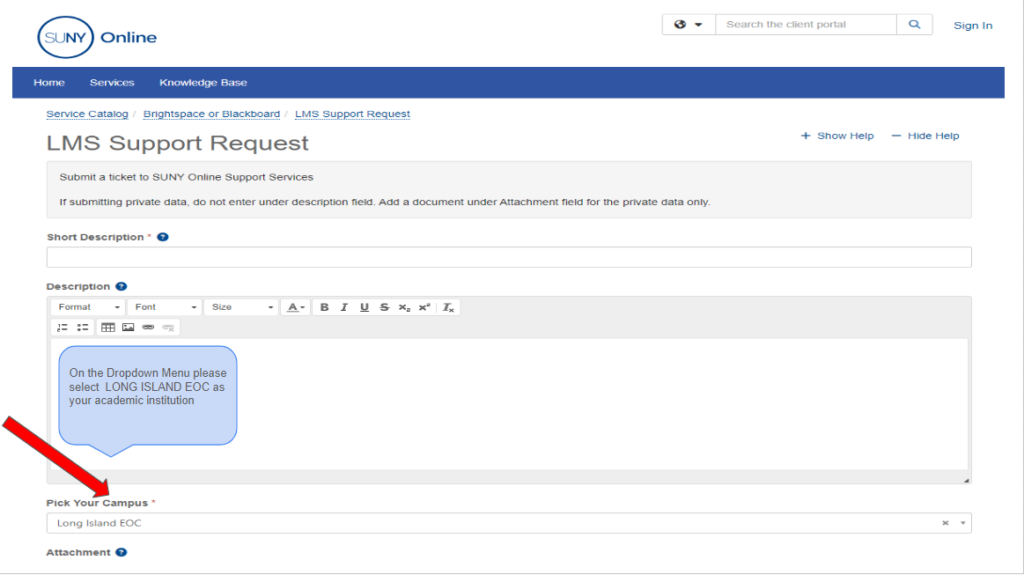Toggle underline formatting button
The image size is (1024, 575).
pos(364,307)
